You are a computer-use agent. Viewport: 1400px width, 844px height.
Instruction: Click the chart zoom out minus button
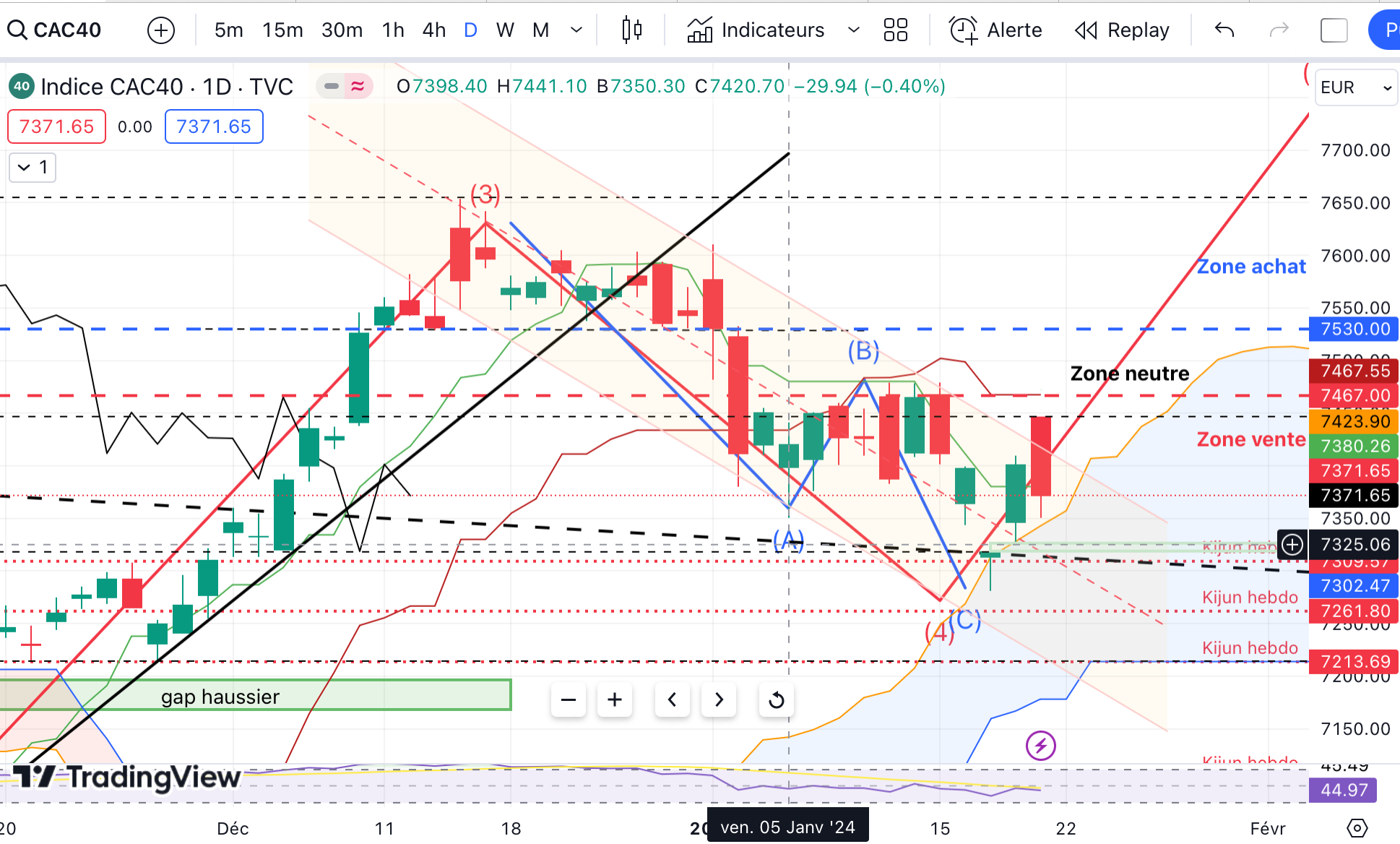(569, 699)
